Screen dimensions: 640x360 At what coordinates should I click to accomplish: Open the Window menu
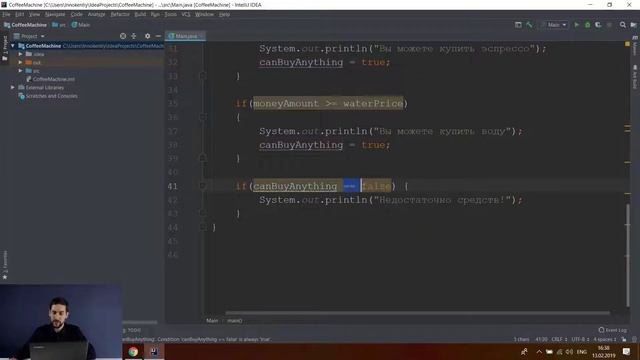coord(204,14)
